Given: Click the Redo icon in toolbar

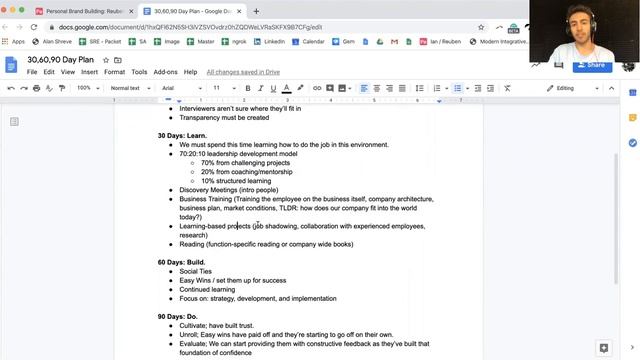Looking at the screenshot, I should [x=24, y=88].
